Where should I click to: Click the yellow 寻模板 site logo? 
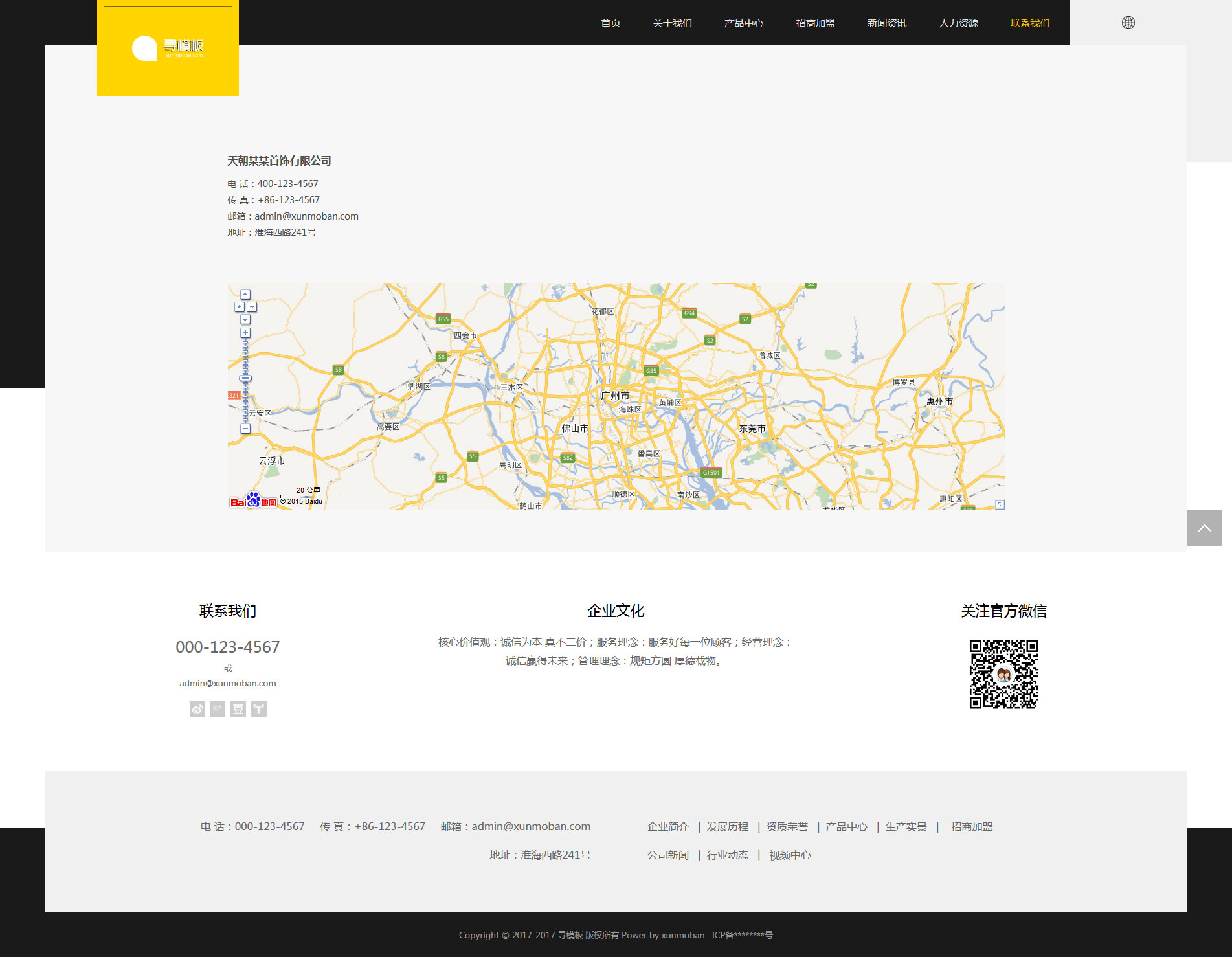(168, 48)
